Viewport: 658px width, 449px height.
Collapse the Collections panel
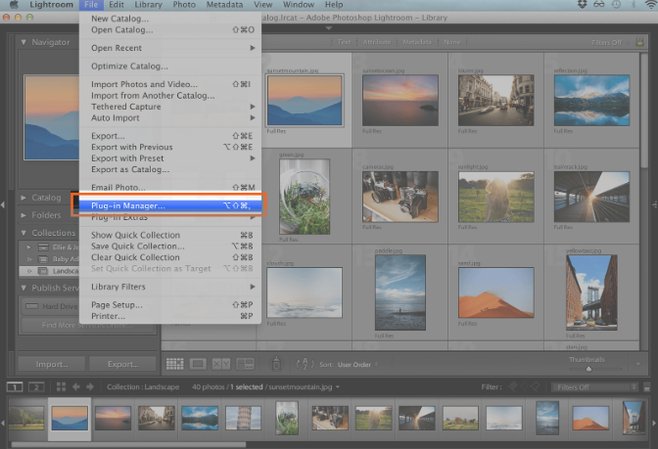[24, 232]
